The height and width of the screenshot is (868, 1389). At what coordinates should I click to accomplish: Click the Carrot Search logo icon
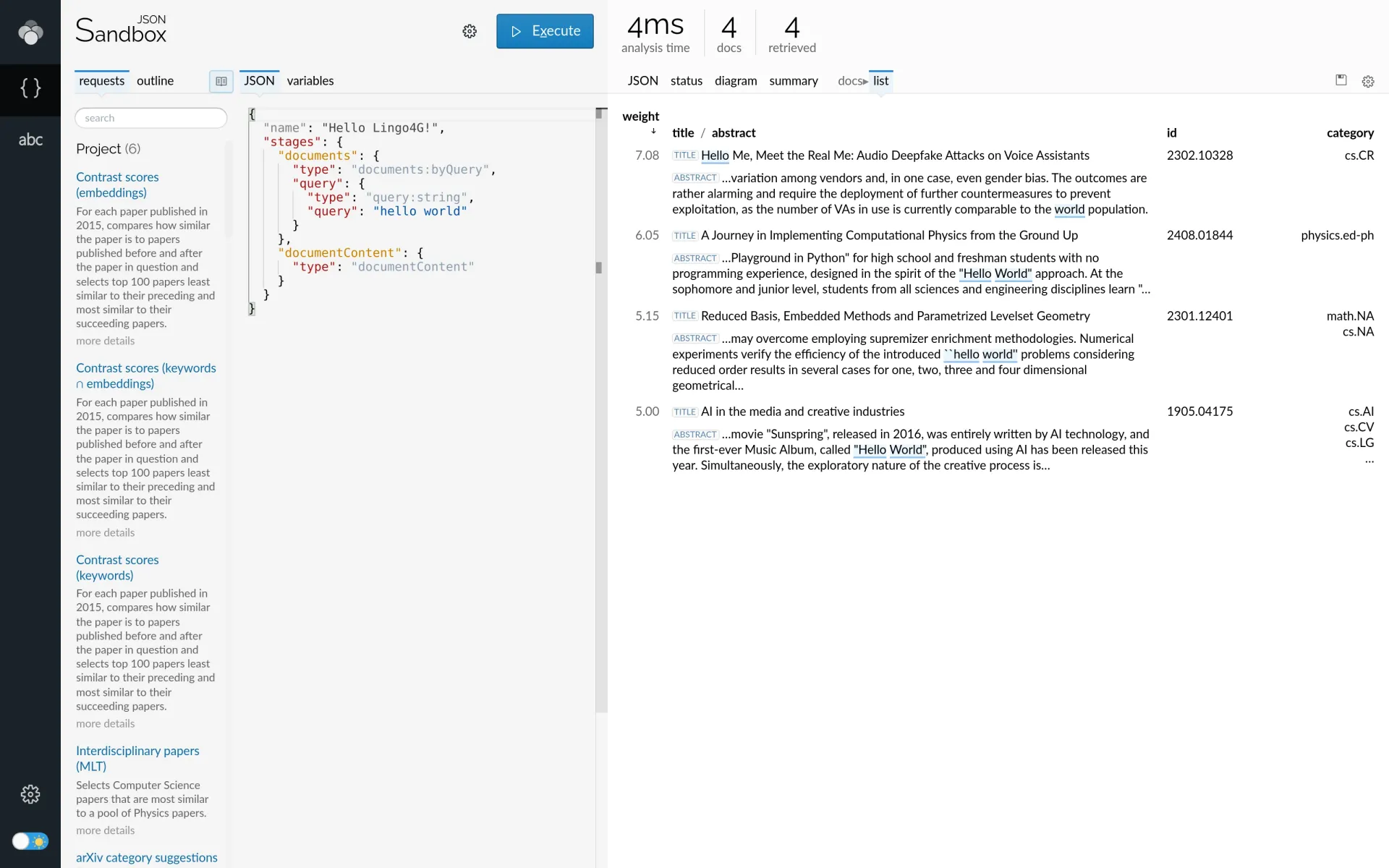30,32
